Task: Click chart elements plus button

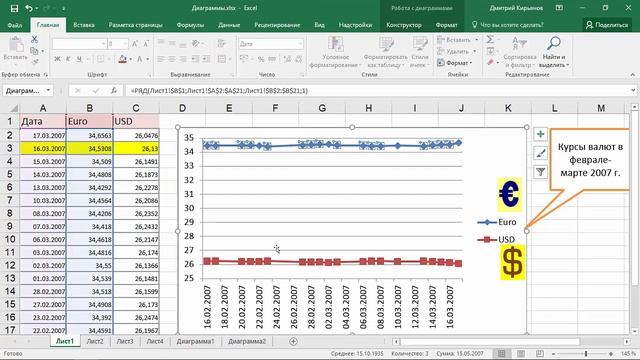Action: (x=540, y=134)
